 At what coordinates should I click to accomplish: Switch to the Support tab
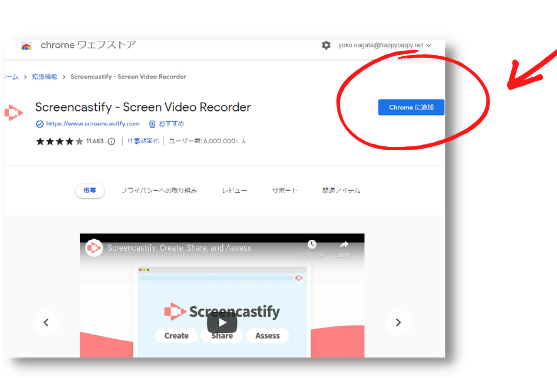click(x=285, y=191)
